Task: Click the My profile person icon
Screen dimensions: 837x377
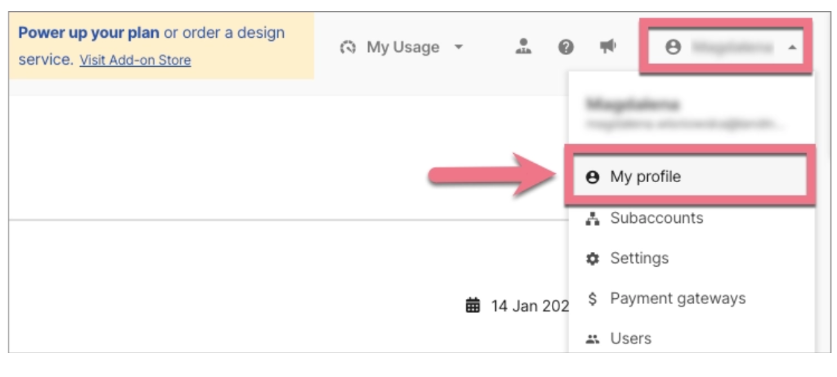Action: click(x=593, y=177)
